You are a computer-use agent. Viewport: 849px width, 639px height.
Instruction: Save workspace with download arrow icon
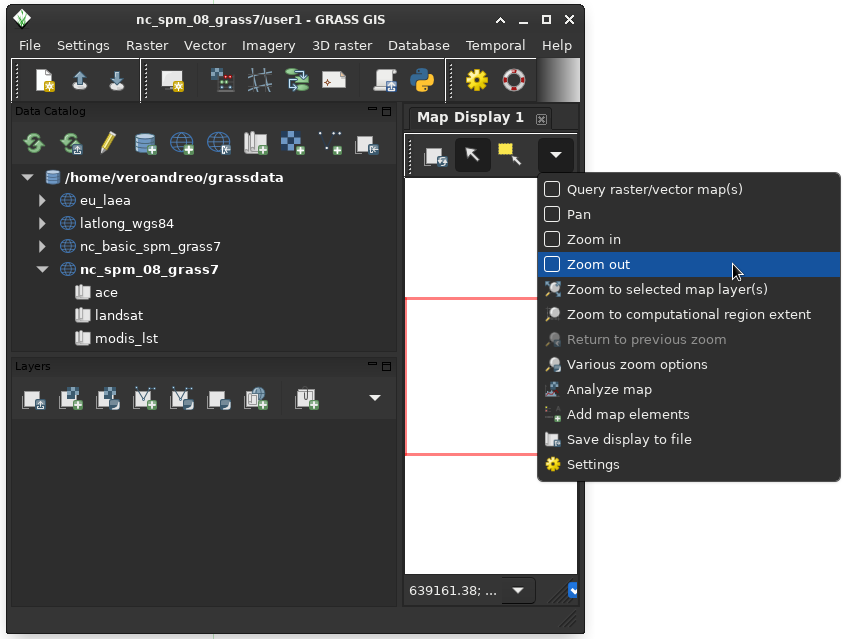[x=116, y=81]
